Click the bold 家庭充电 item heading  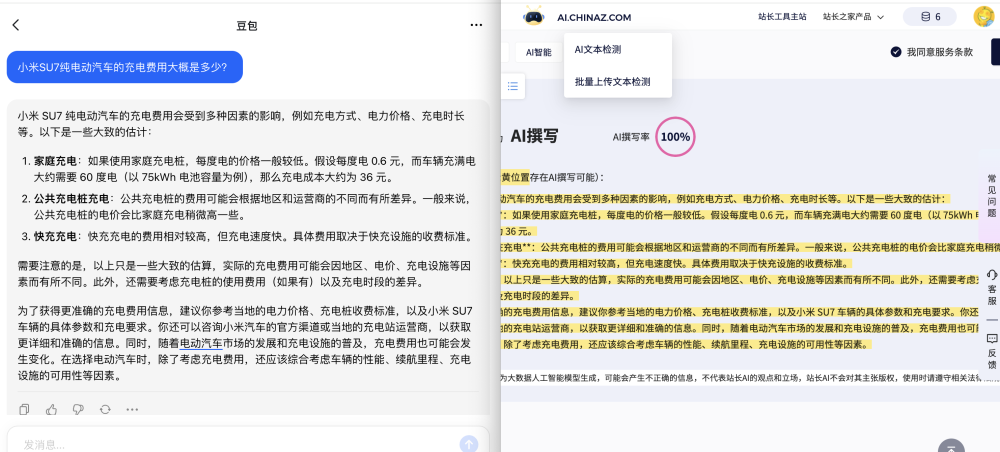[55, 160]
